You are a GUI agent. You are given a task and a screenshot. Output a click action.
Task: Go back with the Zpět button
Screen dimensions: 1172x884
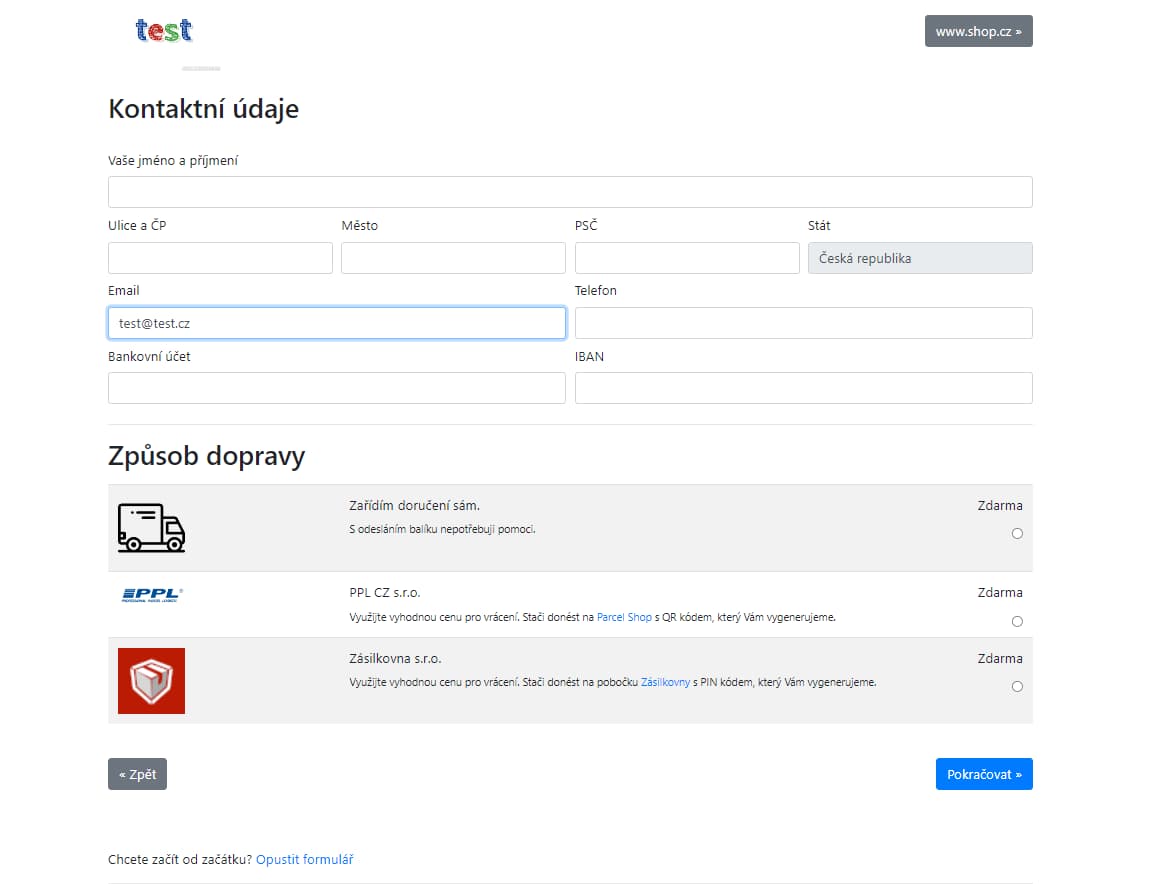137,774
